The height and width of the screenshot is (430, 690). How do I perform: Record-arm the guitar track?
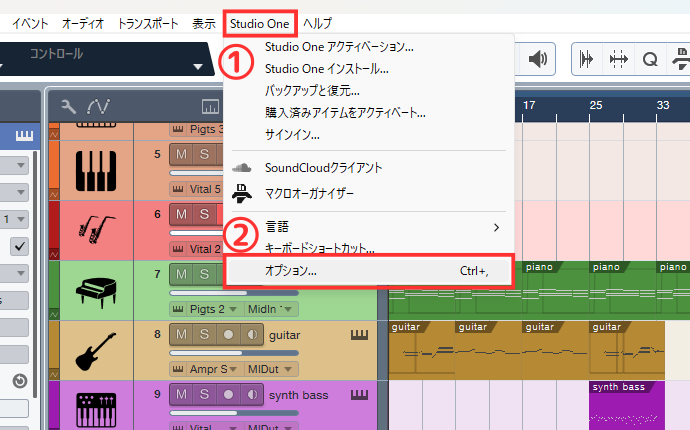click(x=228, y=334)
